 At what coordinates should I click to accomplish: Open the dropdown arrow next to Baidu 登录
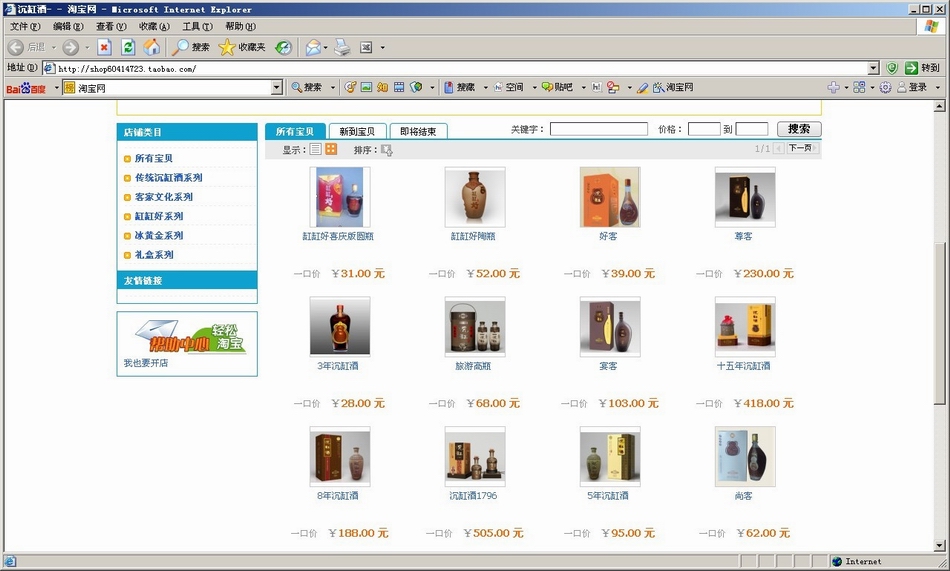(x=937, y=87)
